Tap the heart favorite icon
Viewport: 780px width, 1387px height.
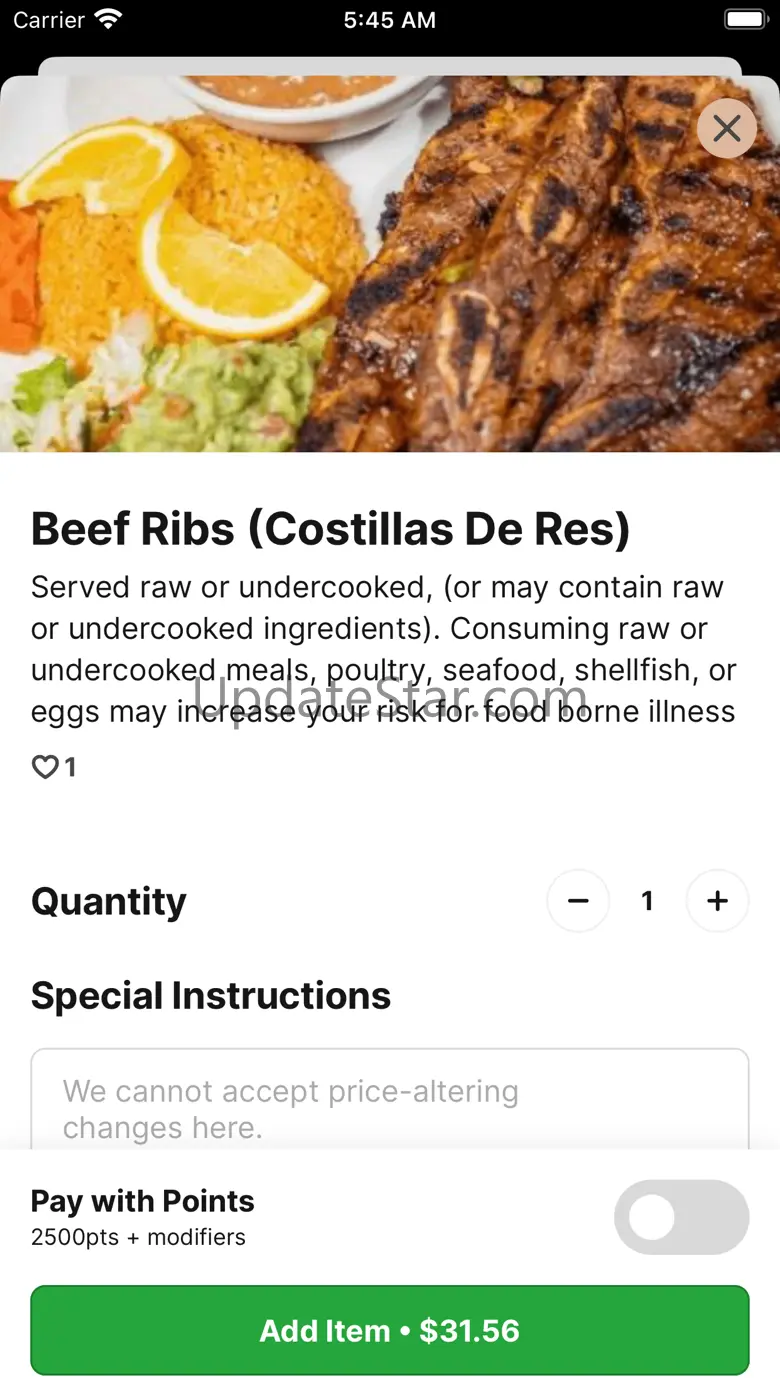pyautogui.click(x=45, y=767)
